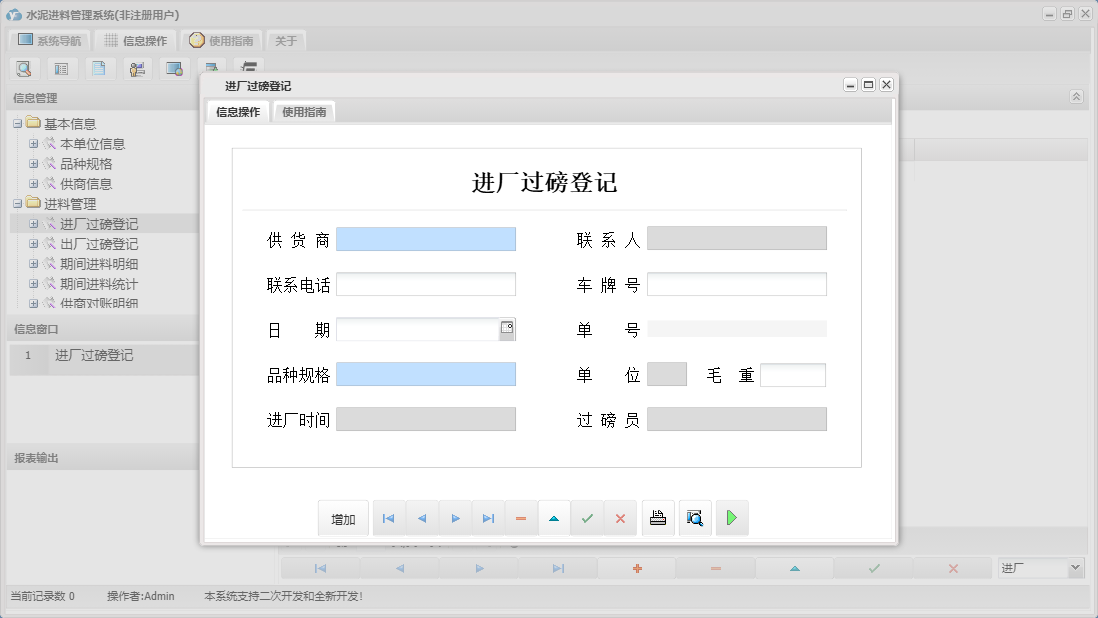
Task: Jump to first record with navigation icon
Action: (388, 517)
